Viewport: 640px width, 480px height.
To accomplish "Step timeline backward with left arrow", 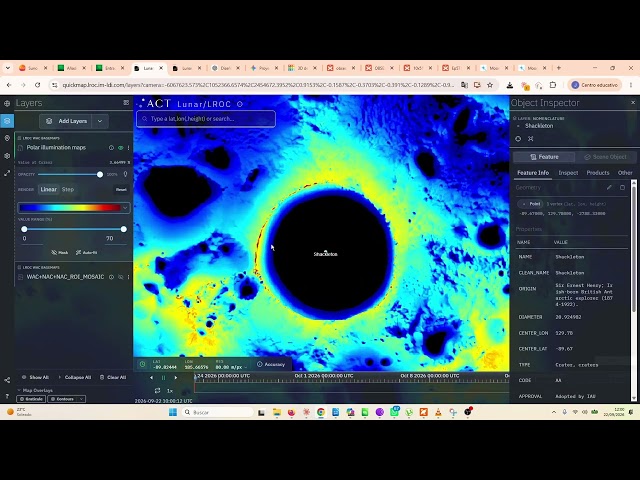I will [x=151, y=378].
